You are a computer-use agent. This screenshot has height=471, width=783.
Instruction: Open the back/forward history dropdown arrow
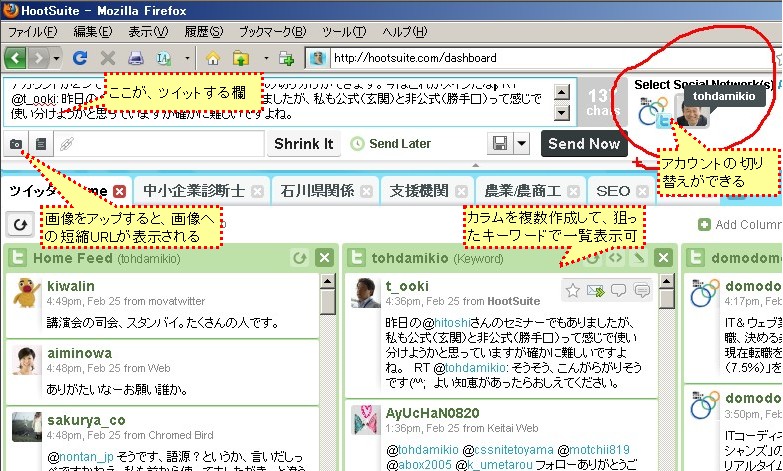tap(55, 59)
